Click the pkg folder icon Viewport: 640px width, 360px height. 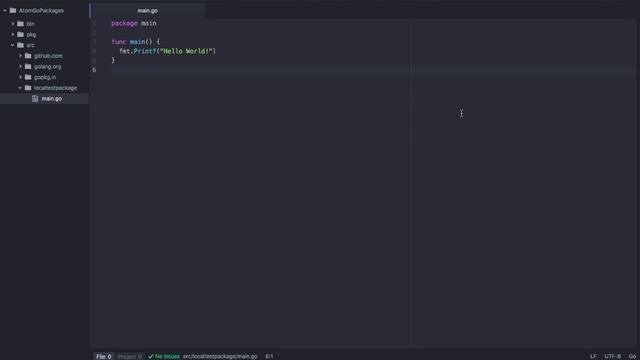tap(20, 34)
